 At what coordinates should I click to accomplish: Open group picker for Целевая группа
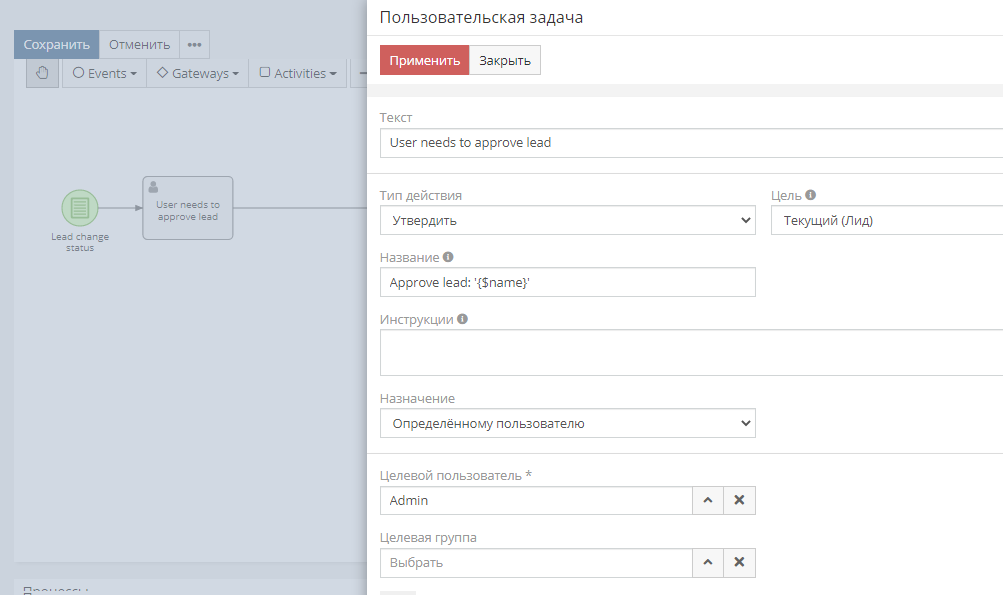click(708, 563)
